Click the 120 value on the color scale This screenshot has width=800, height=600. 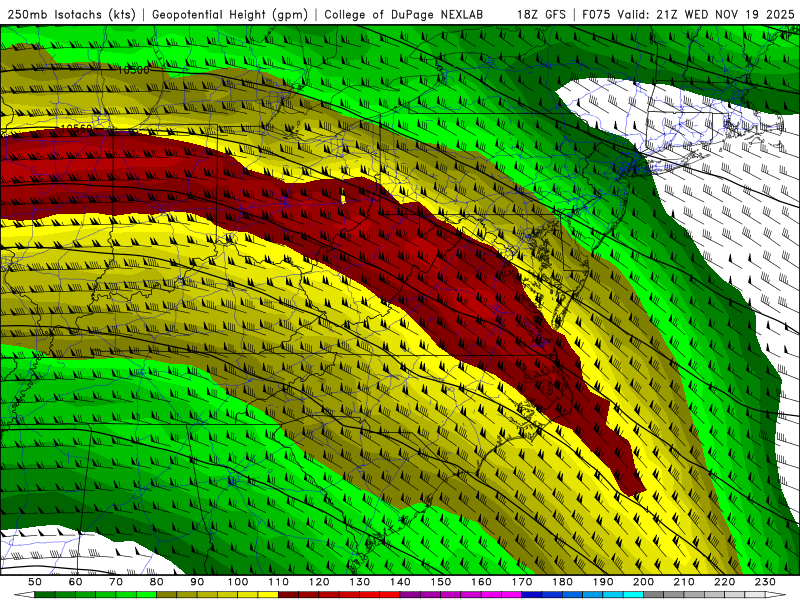[x=319, y=582]
